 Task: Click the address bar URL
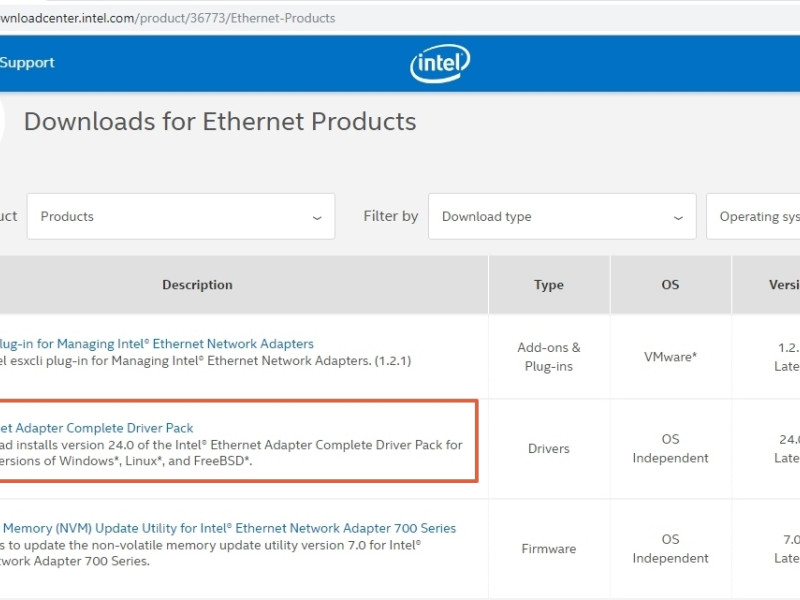[x=167, y=18]
